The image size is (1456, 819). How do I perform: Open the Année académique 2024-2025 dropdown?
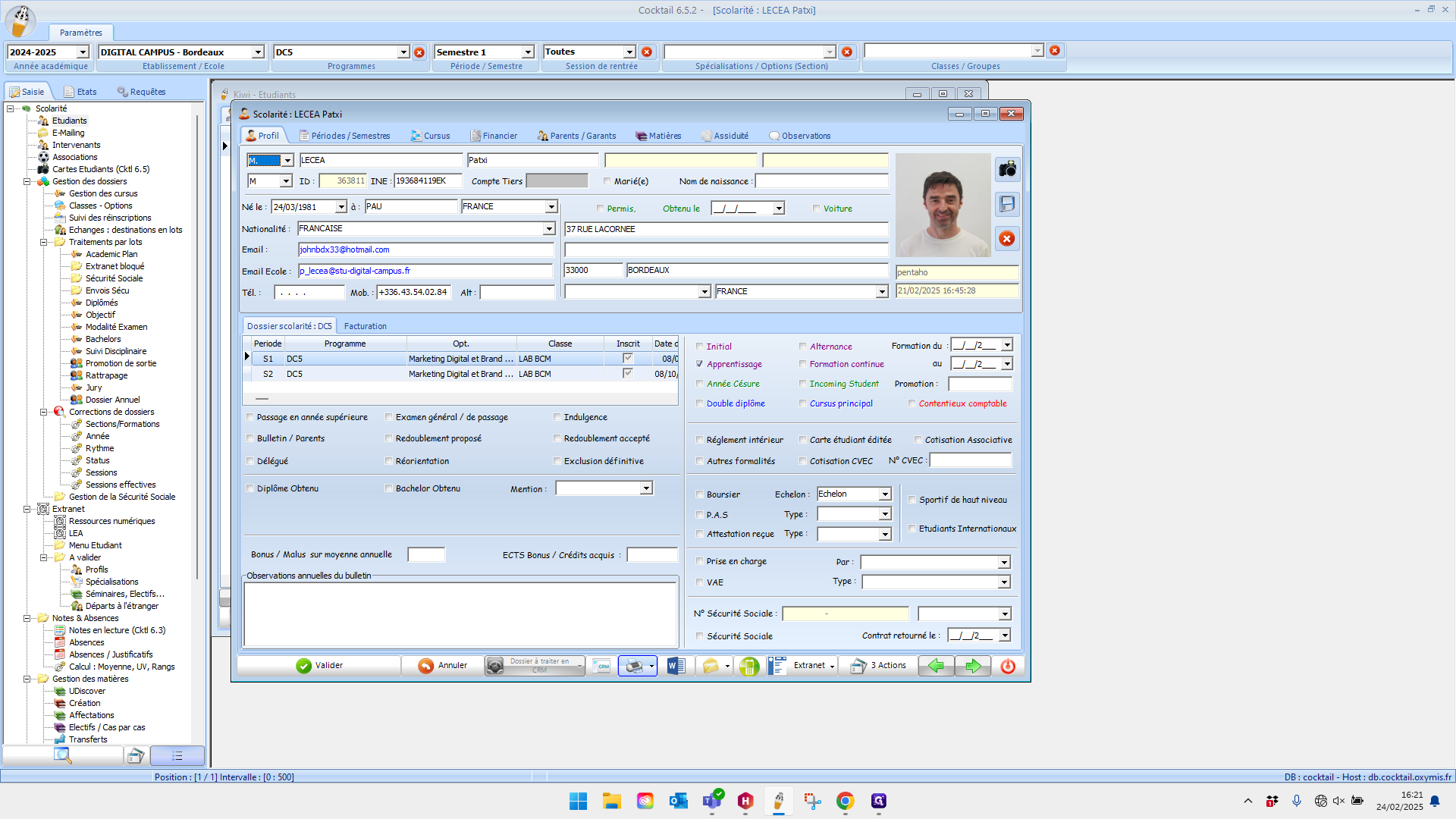pos(83,52)
